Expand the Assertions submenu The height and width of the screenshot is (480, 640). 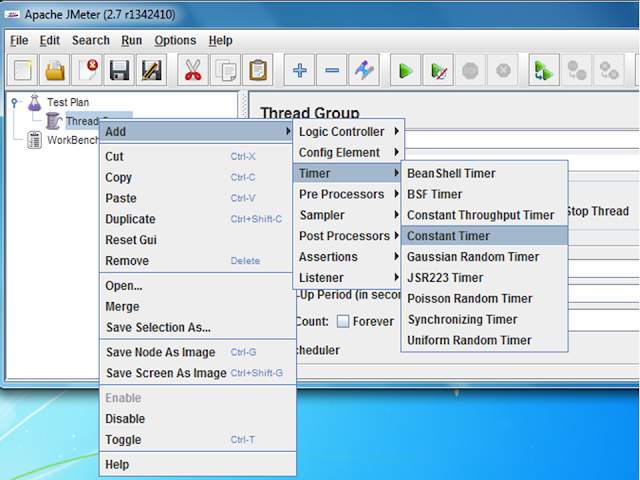tap(349, 256)
